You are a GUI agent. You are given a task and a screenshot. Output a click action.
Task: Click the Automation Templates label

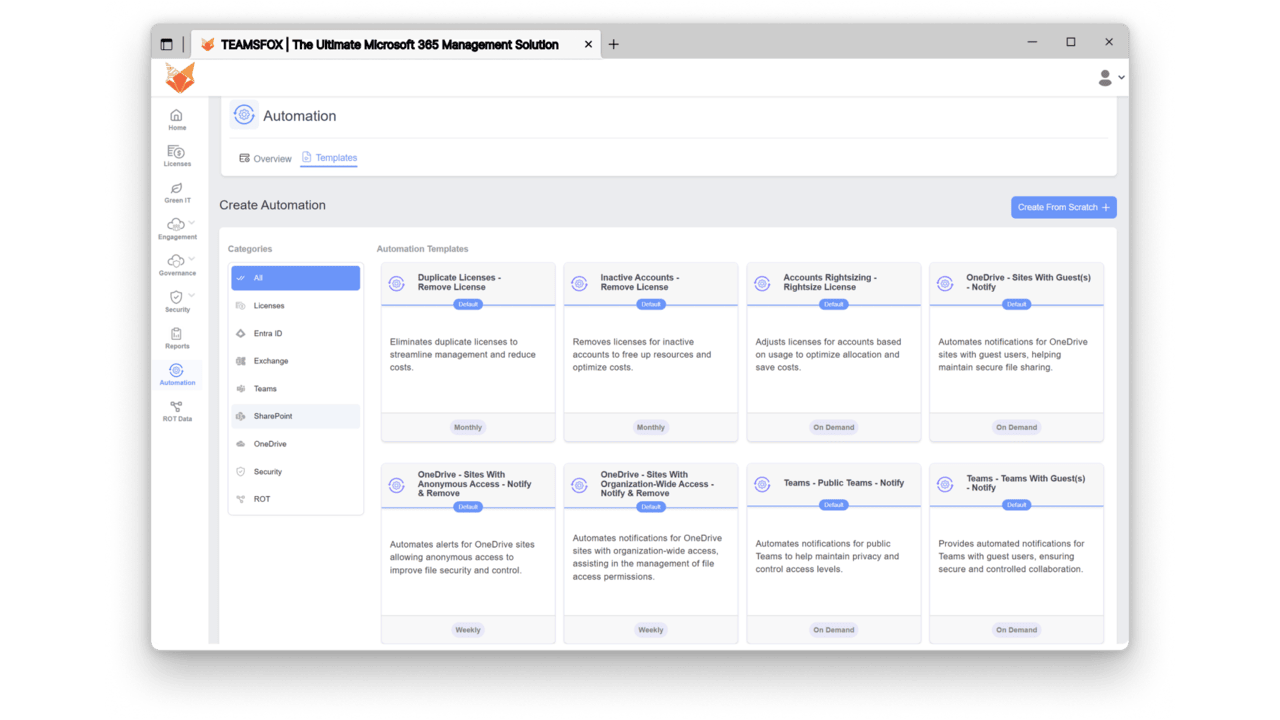coord(422,249)
